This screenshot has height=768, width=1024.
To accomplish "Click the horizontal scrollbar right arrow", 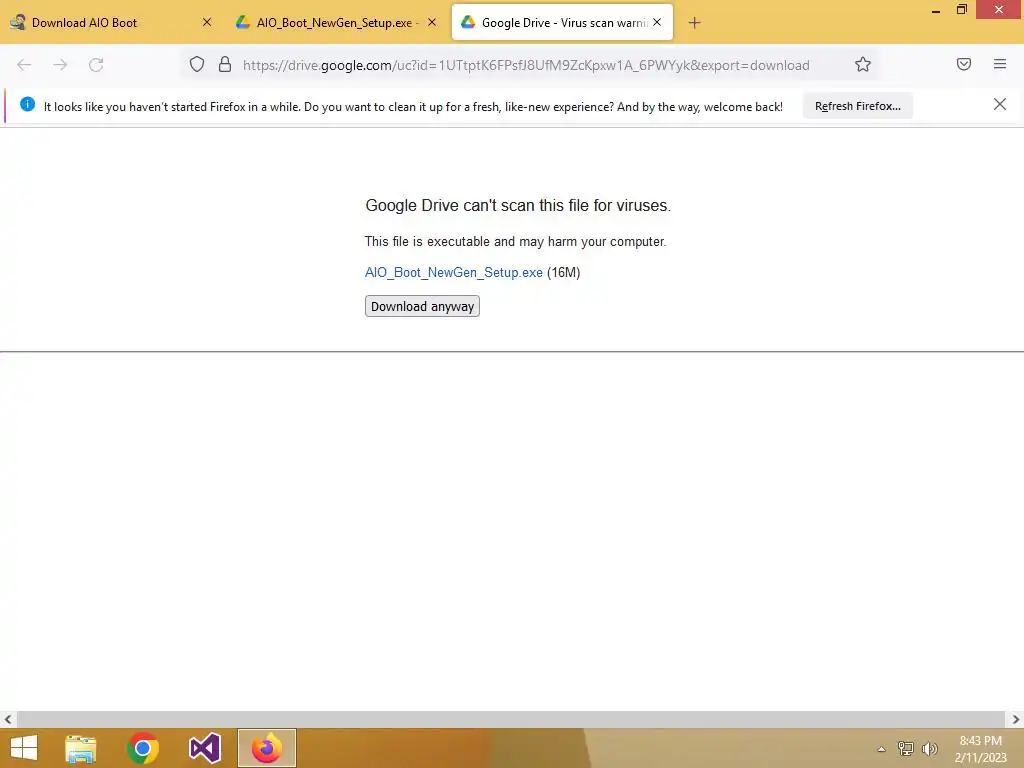I will [x=1016, y=720].
